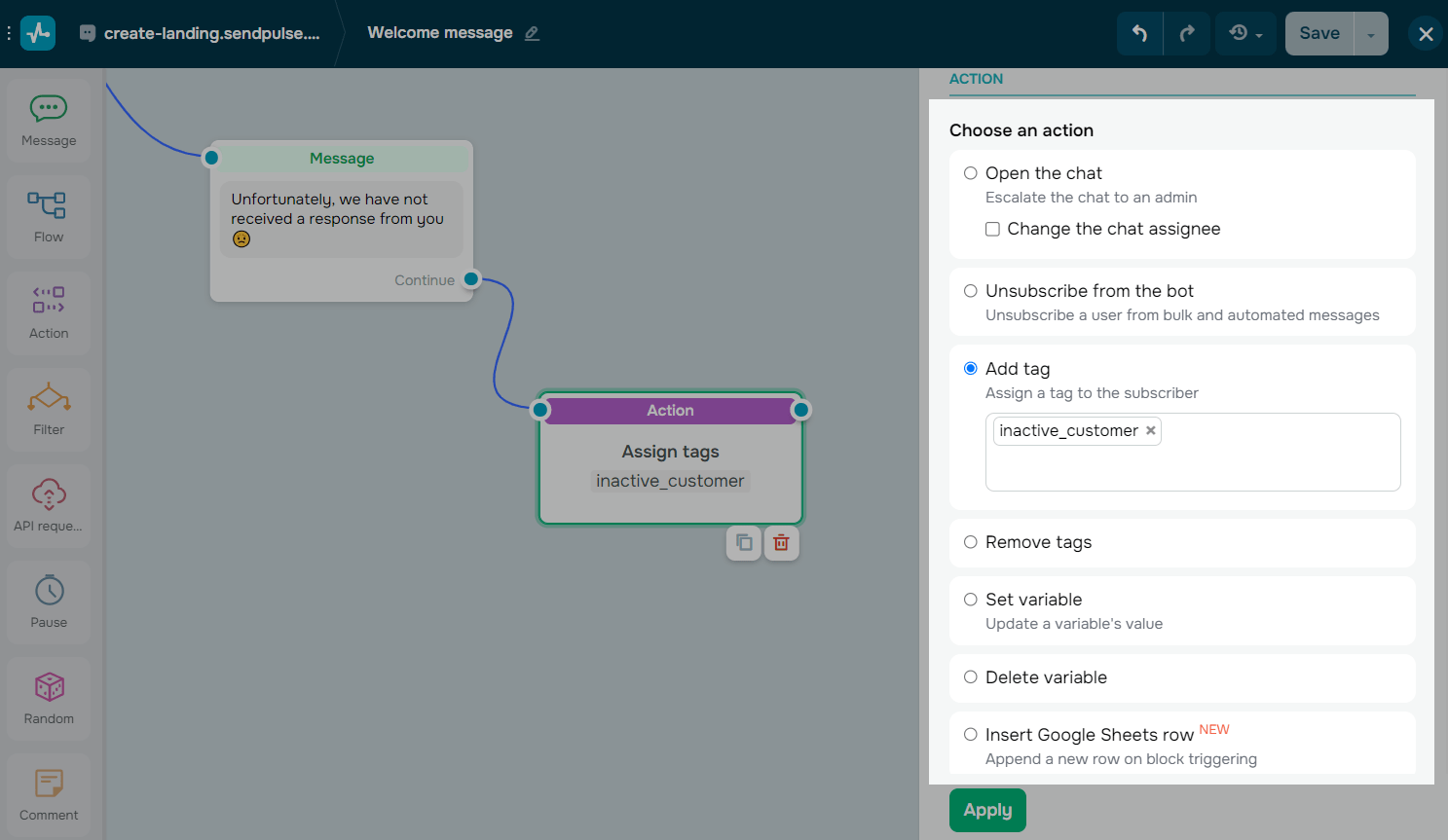Delete the selected Action block
1448x840 pixels.
[780, 543]
